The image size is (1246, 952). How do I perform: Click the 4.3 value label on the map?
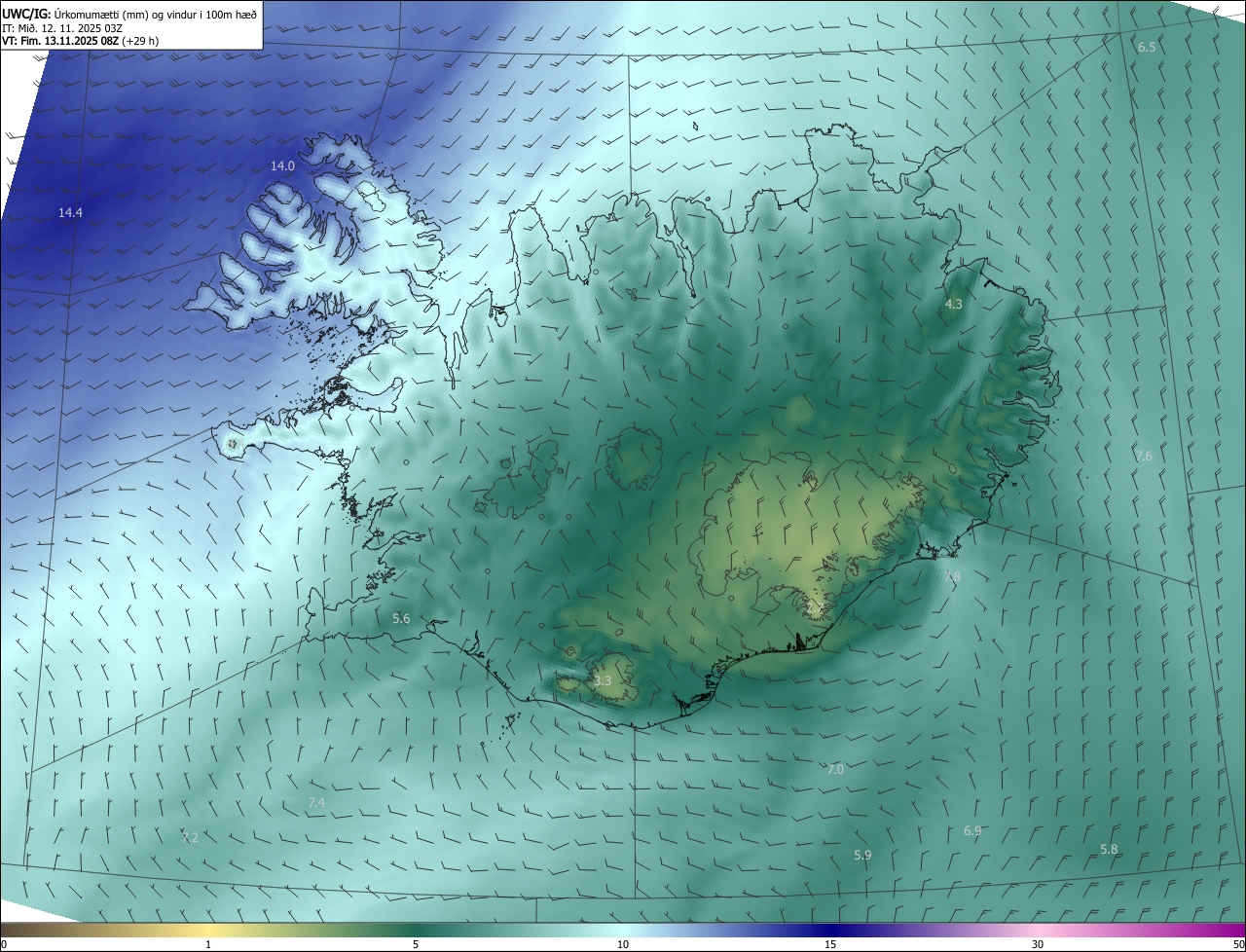point(954,304)
